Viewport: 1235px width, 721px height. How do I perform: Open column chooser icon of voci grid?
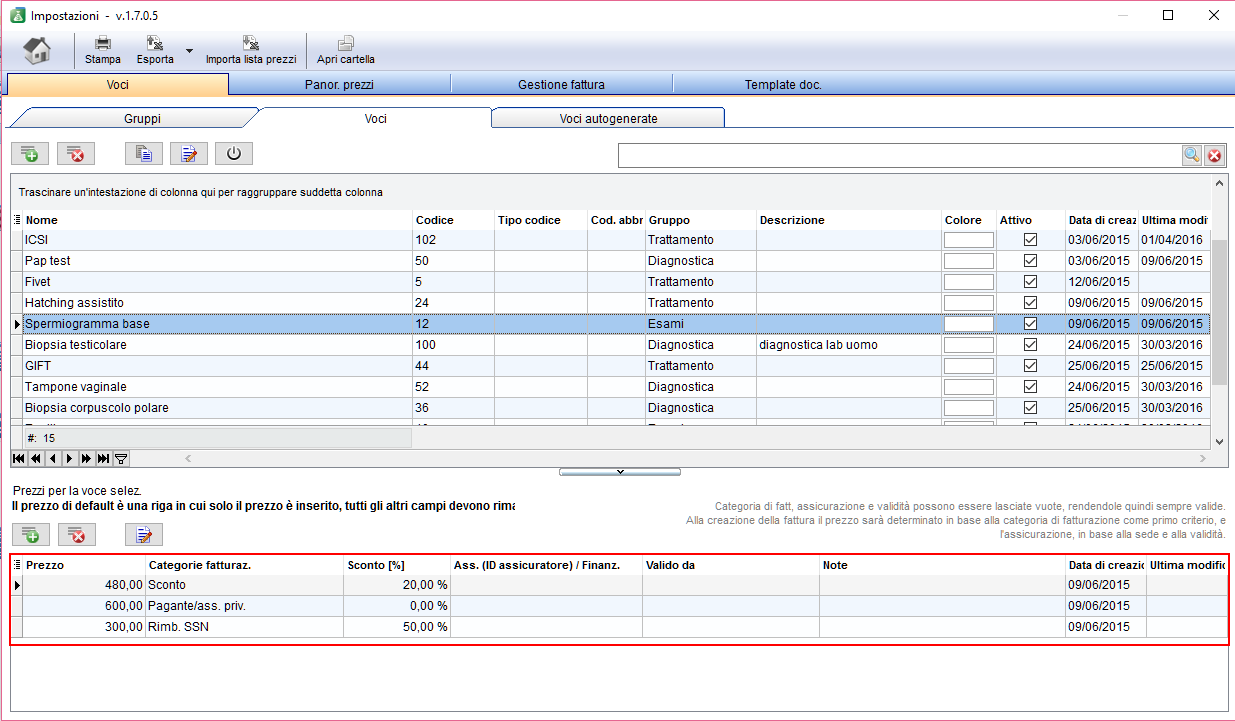(16, 220)
